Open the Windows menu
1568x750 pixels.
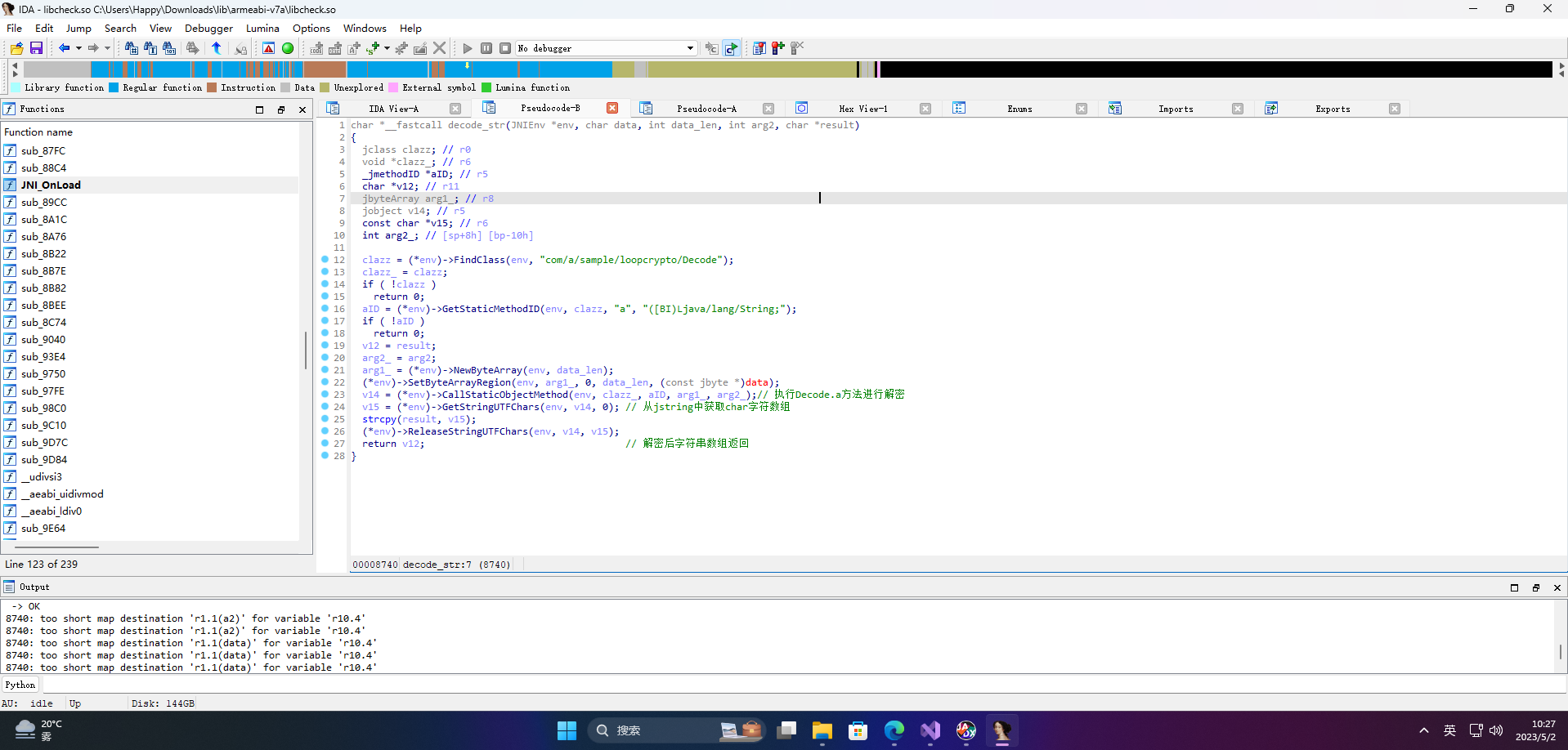[x=365, y=28]
